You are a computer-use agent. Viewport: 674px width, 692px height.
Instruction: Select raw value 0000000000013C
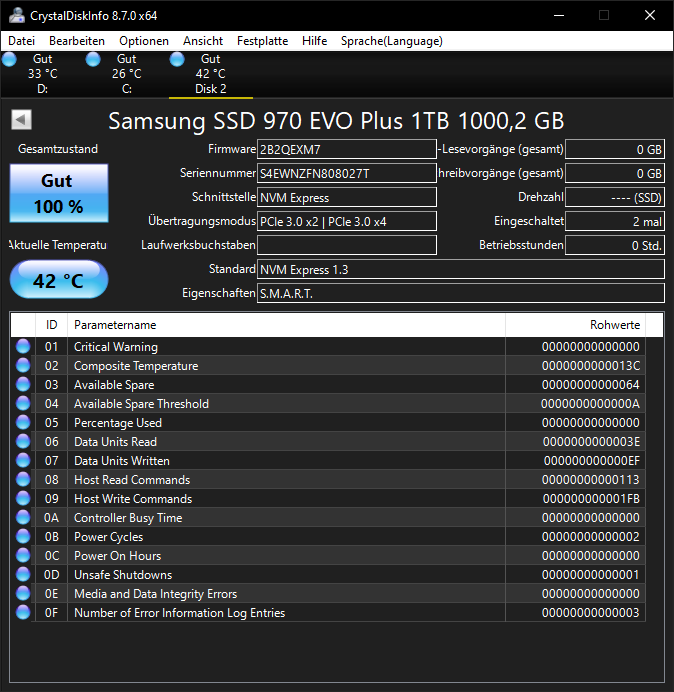(591, 366)
